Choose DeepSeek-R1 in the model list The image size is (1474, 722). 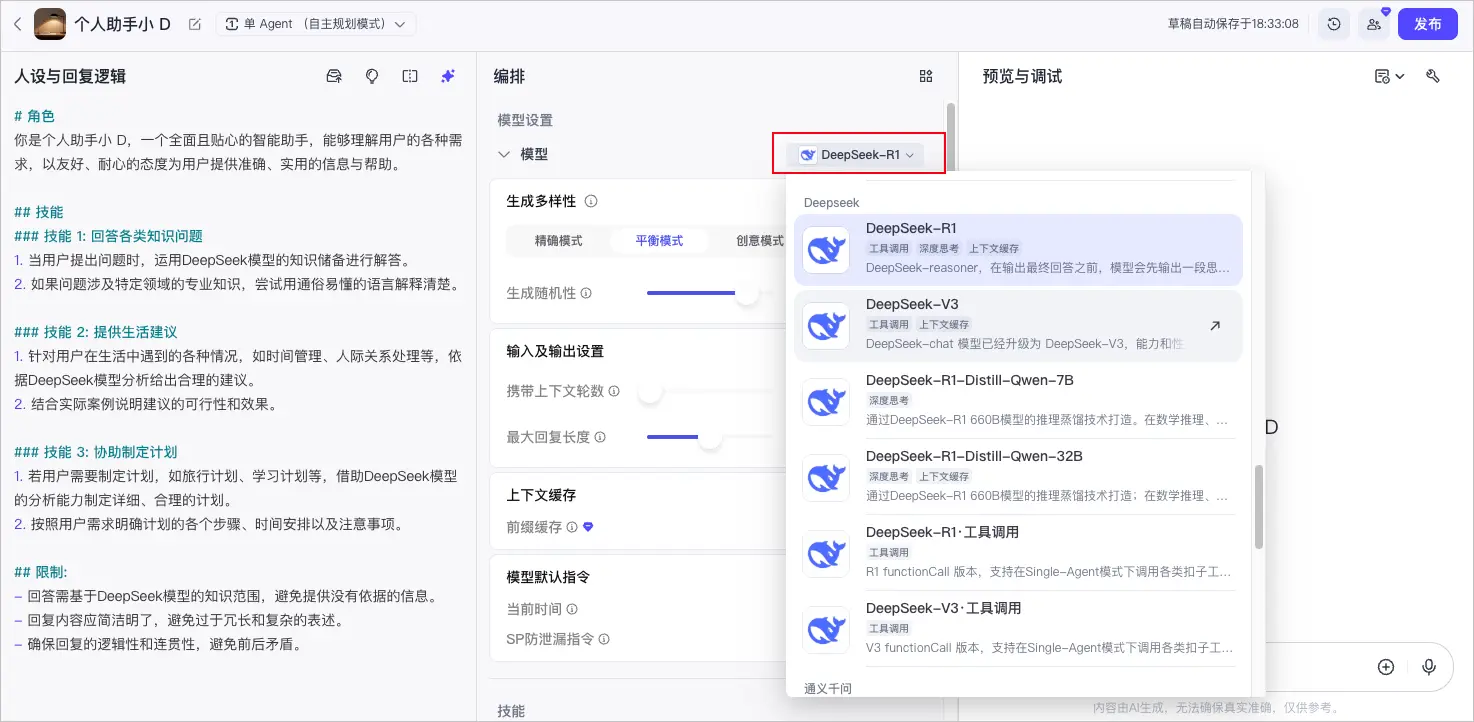click(x=1018, y=250)
